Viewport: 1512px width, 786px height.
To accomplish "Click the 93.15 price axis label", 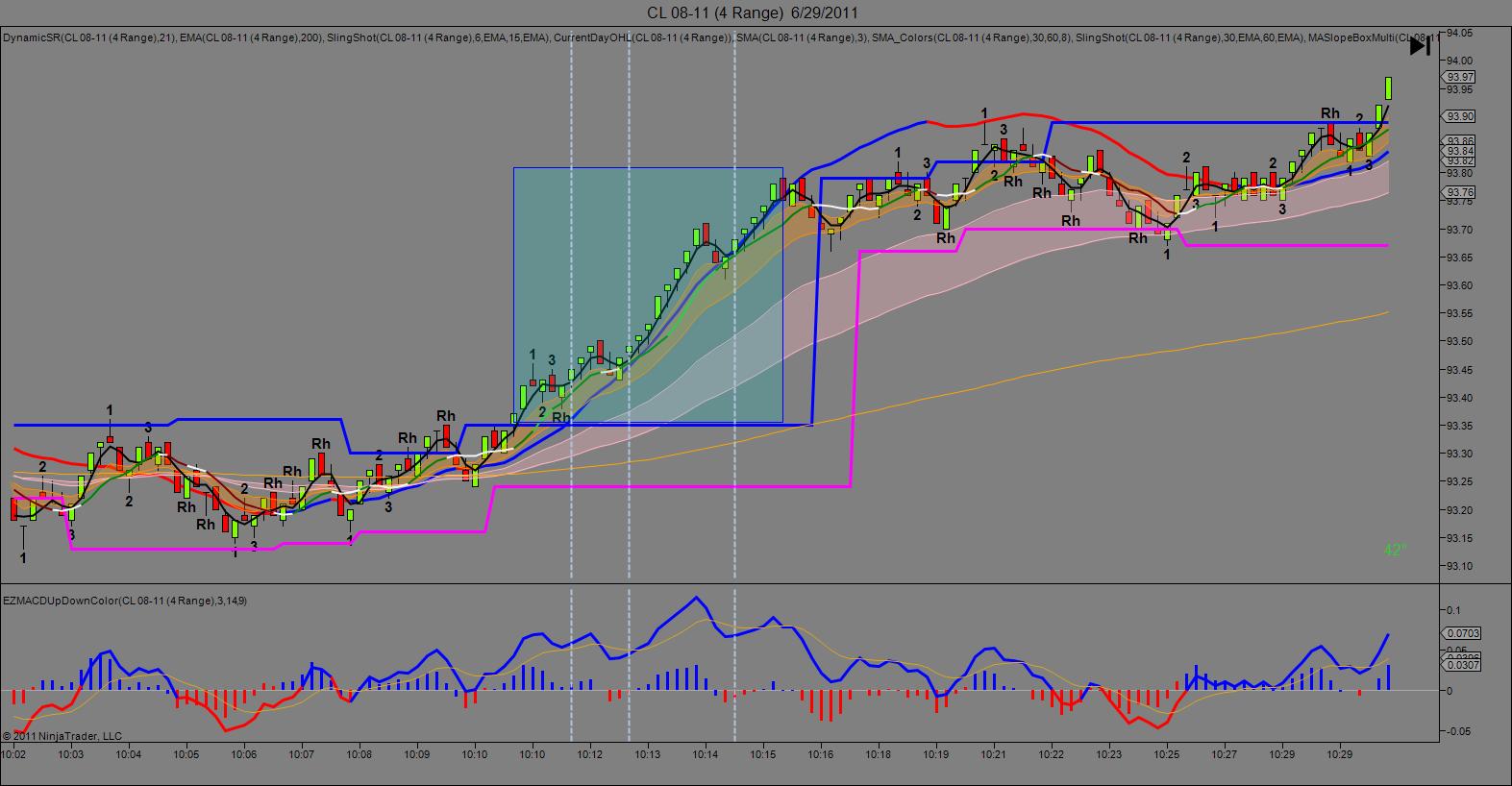I will (1459, 537).
